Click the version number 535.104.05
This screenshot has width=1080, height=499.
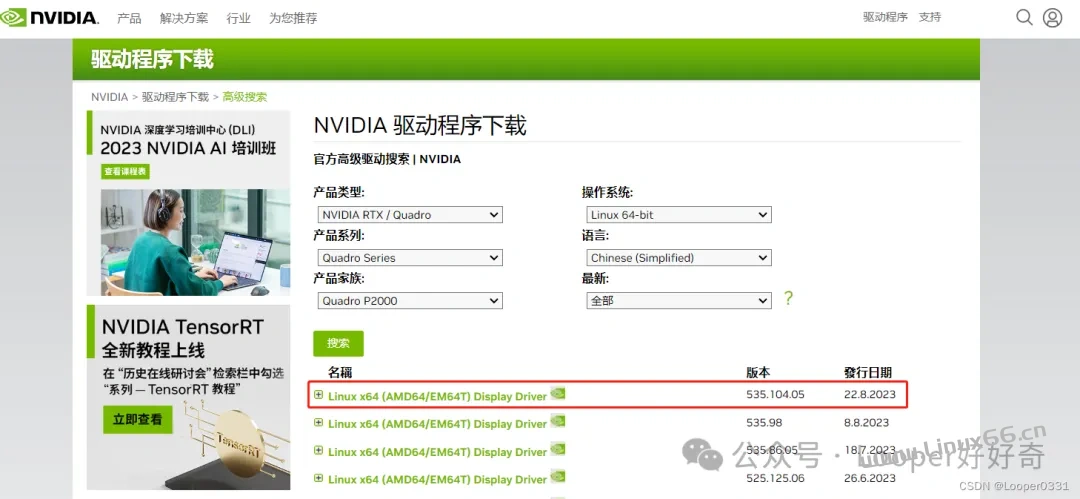(x=776, y=394)
